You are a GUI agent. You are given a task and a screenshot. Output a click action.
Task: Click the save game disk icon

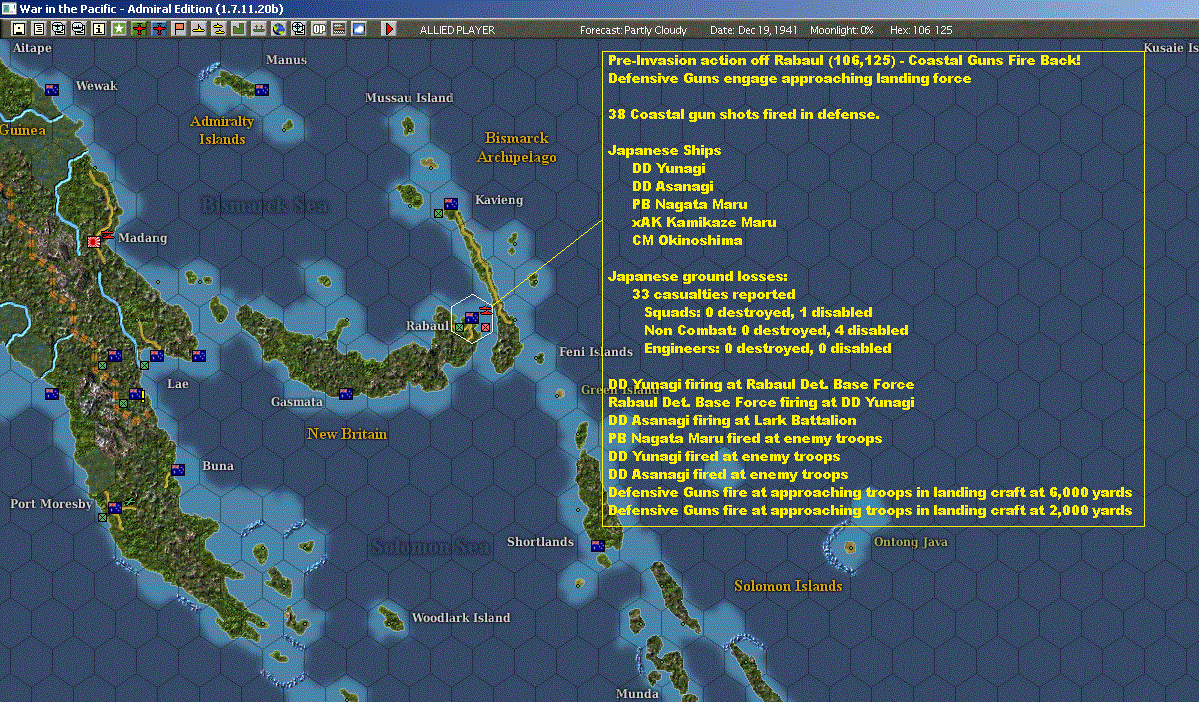tap(19, 29)
